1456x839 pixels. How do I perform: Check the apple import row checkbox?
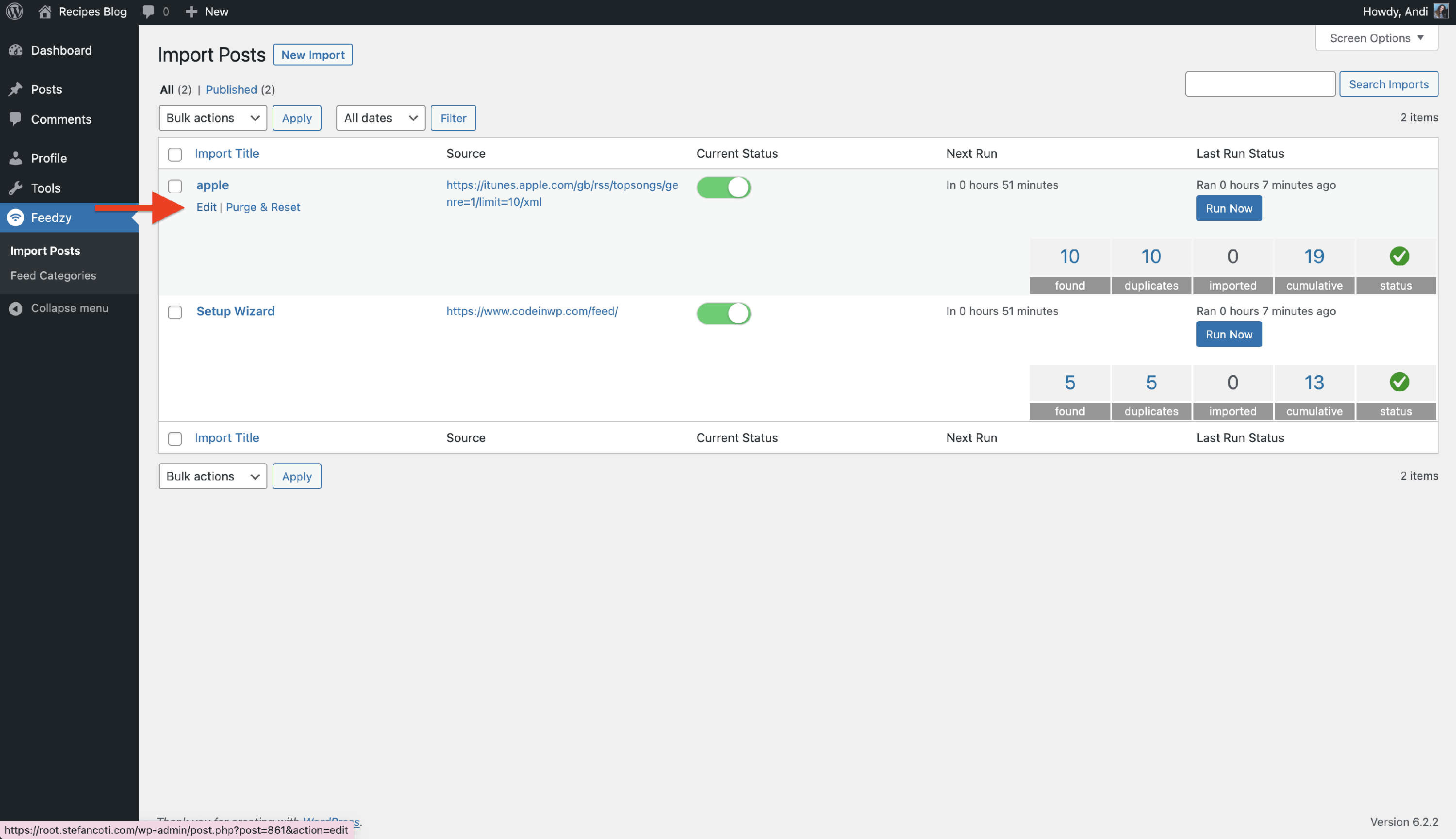[175, 186]
